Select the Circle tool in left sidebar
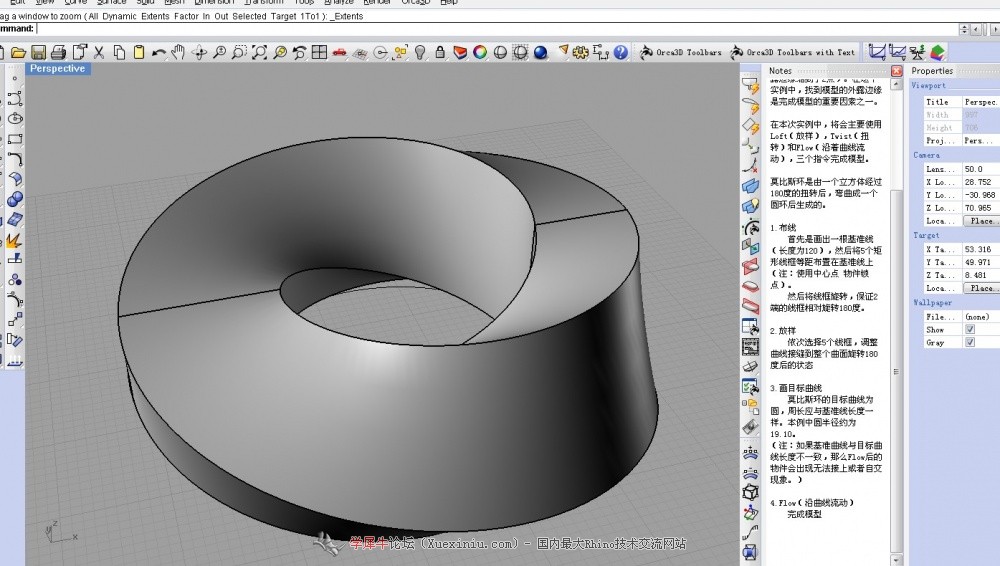This screenshot has height=566, width=1000. pyautogui.click(x=15, y=118)
